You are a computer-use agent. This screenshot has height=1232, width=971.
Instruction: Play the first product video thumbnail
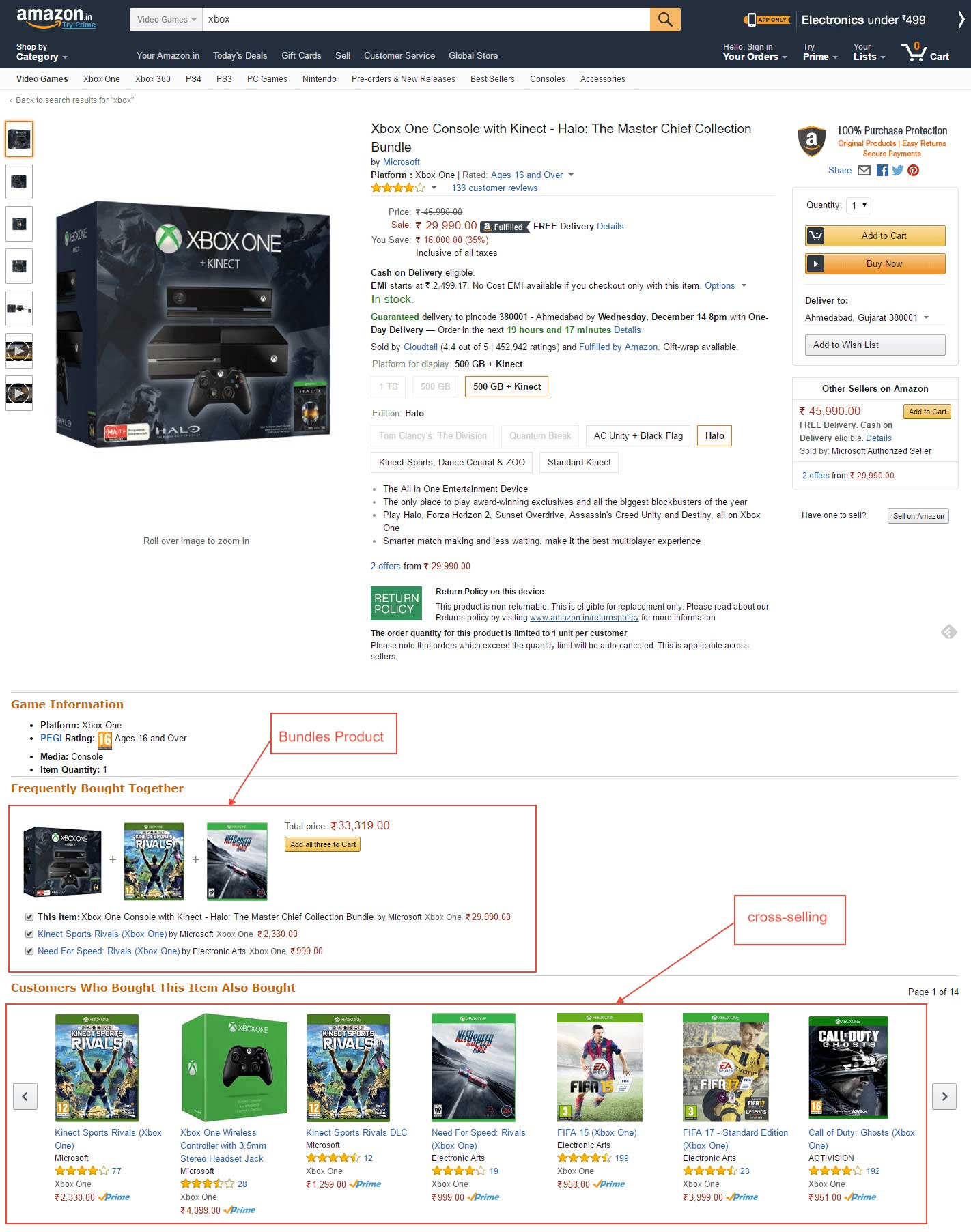pos(19,351)
